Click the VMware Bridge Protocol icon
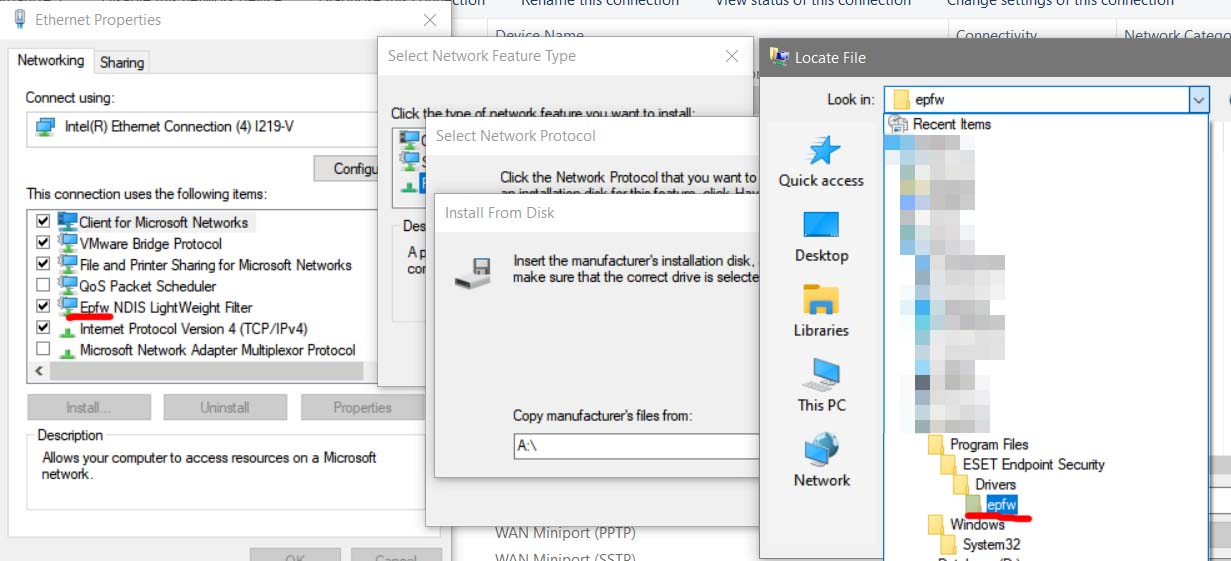 68,243
